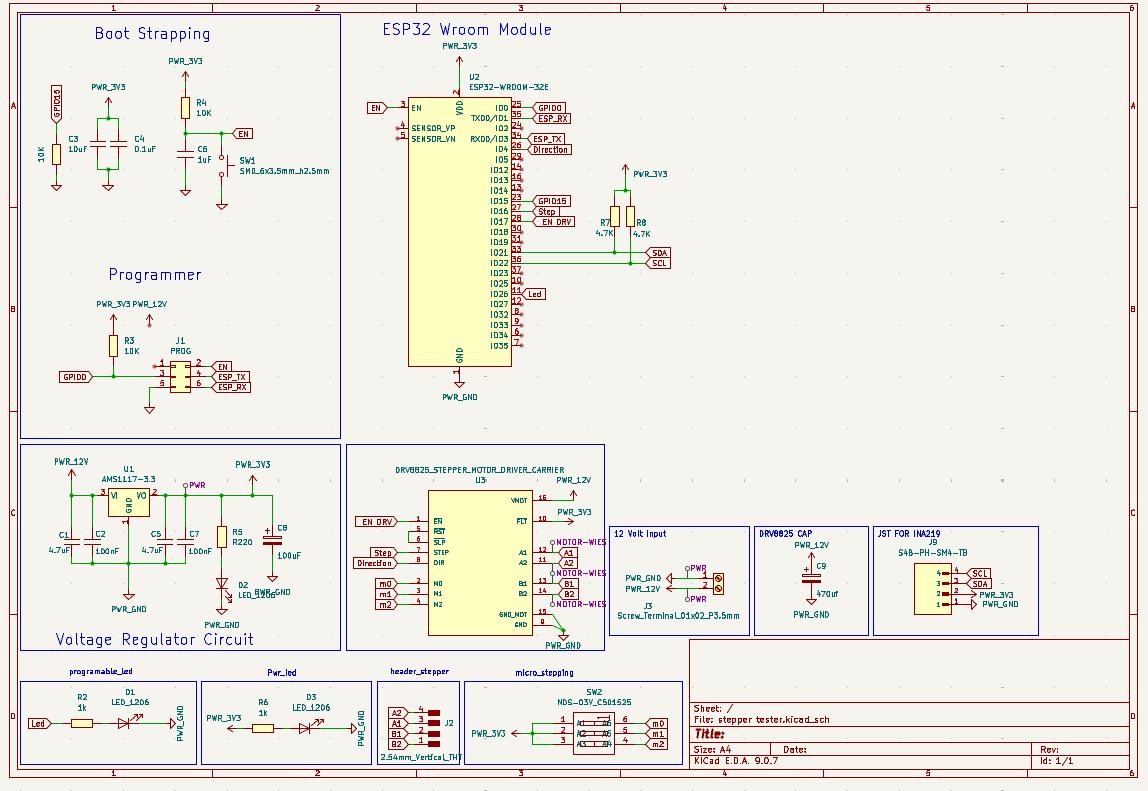Select U1 AMS1117-3.3 regulator symbol
Image resolution: width=1148 pixels, height=791 pixels.
point(129,502)
